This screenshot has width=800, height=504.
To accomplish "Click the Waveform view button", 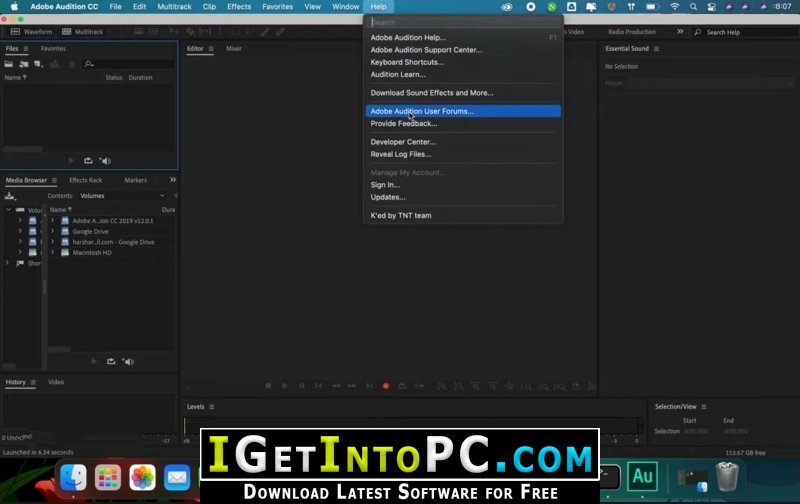I will pyautogui.click(x=32, y=32).
